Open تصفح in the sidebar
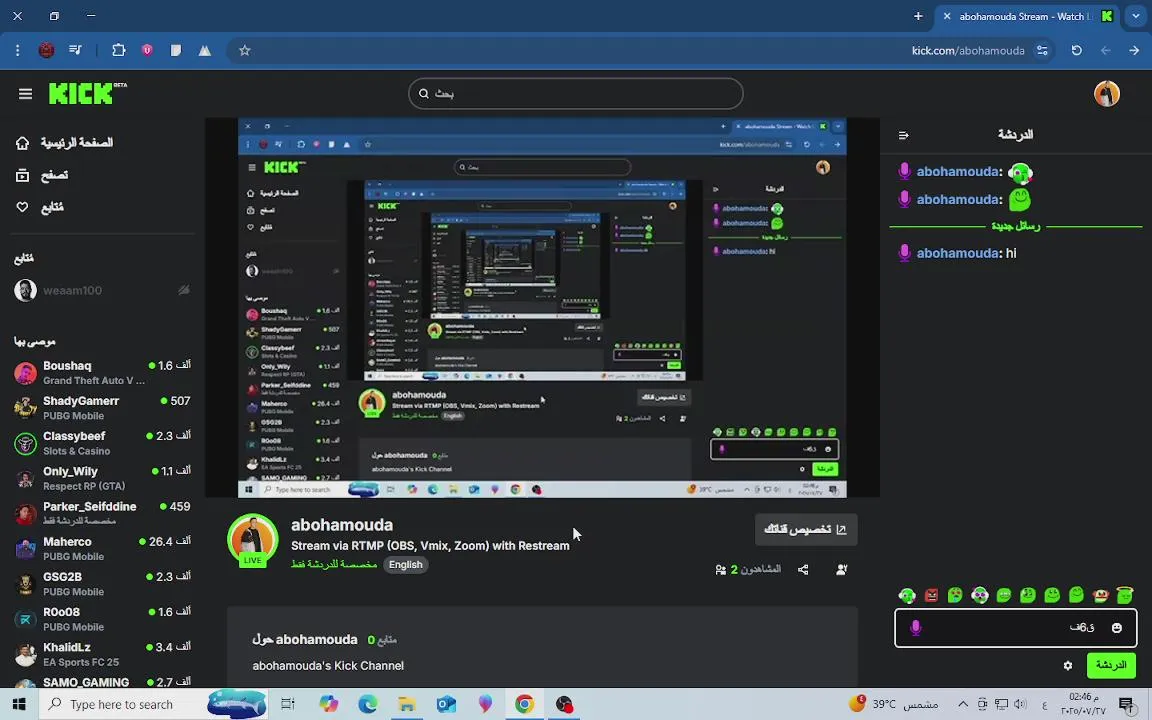 54,175
